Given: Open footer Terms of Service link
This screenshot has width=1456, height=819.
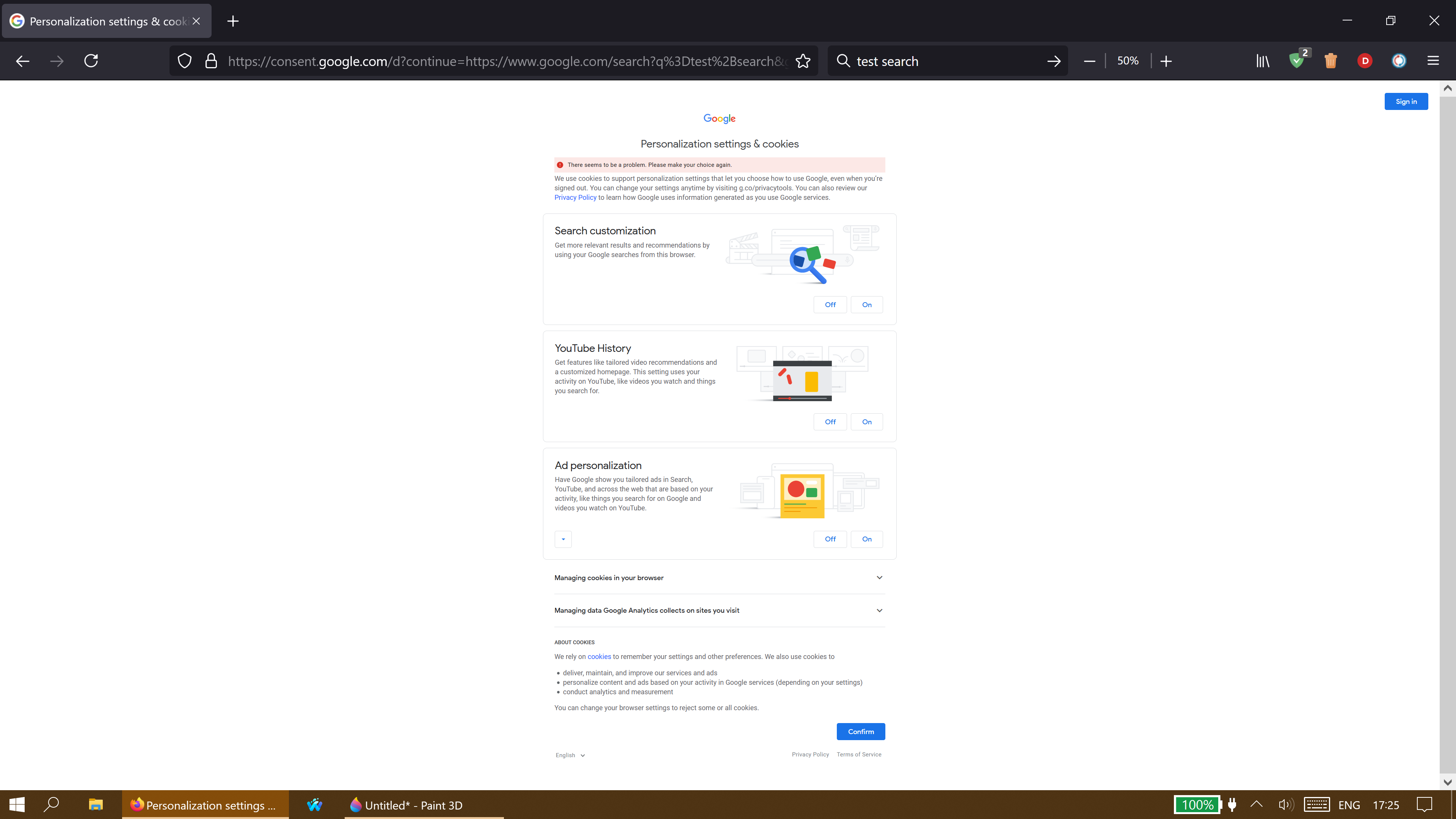Looking at the screenshot, I should (858, 755).
